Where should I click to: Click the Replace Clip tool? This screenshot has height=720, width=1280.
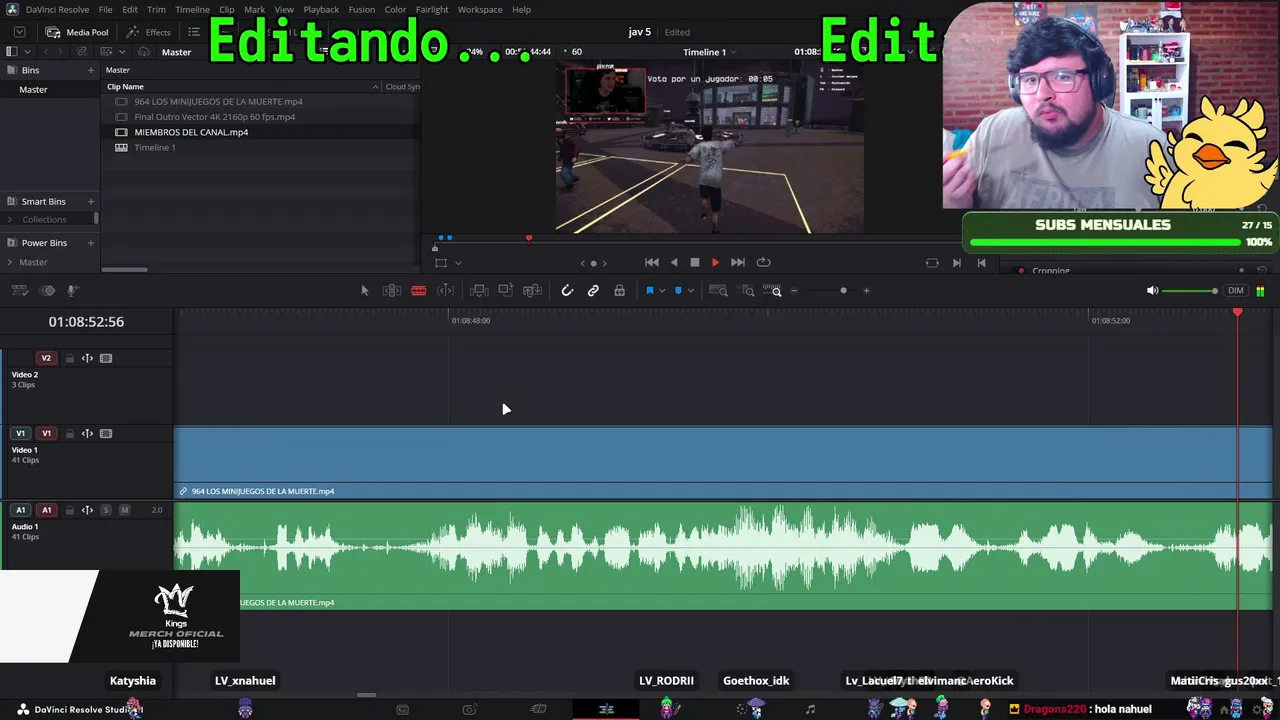click(x=533, y=291)
